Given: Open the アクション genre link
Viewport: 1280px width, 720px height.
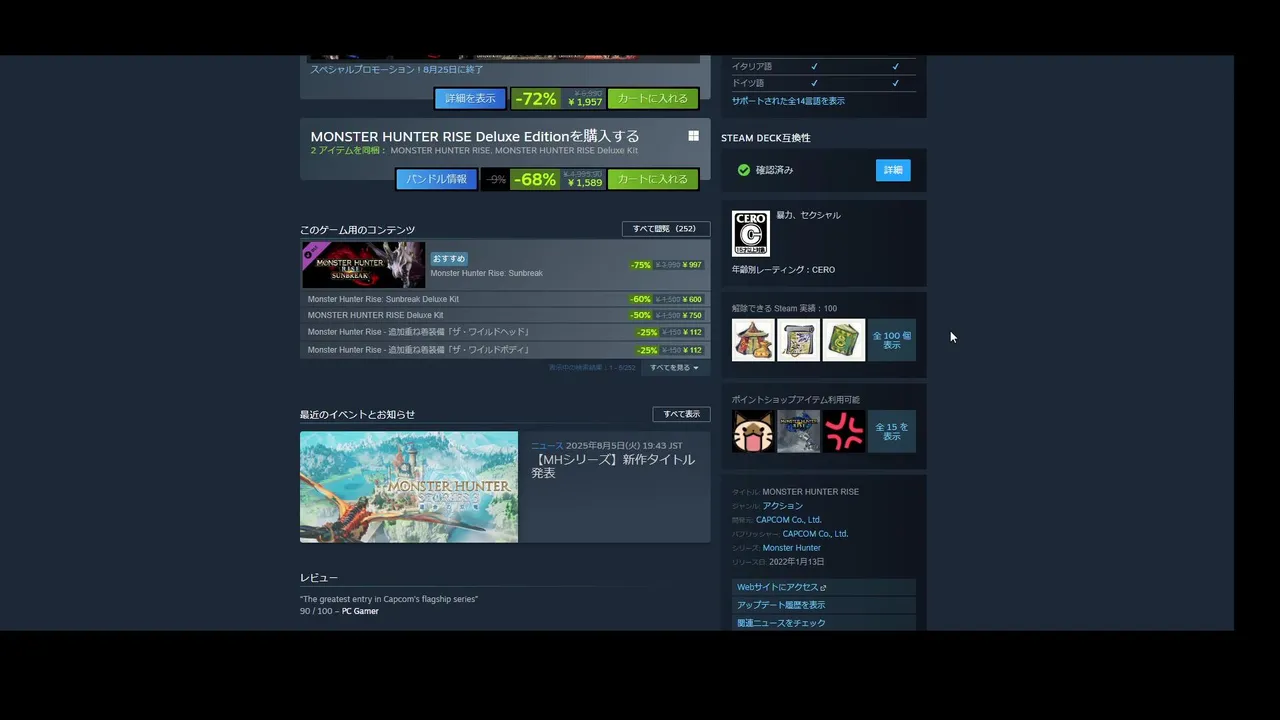Looking at the screenshot, I should click(783, 506).
